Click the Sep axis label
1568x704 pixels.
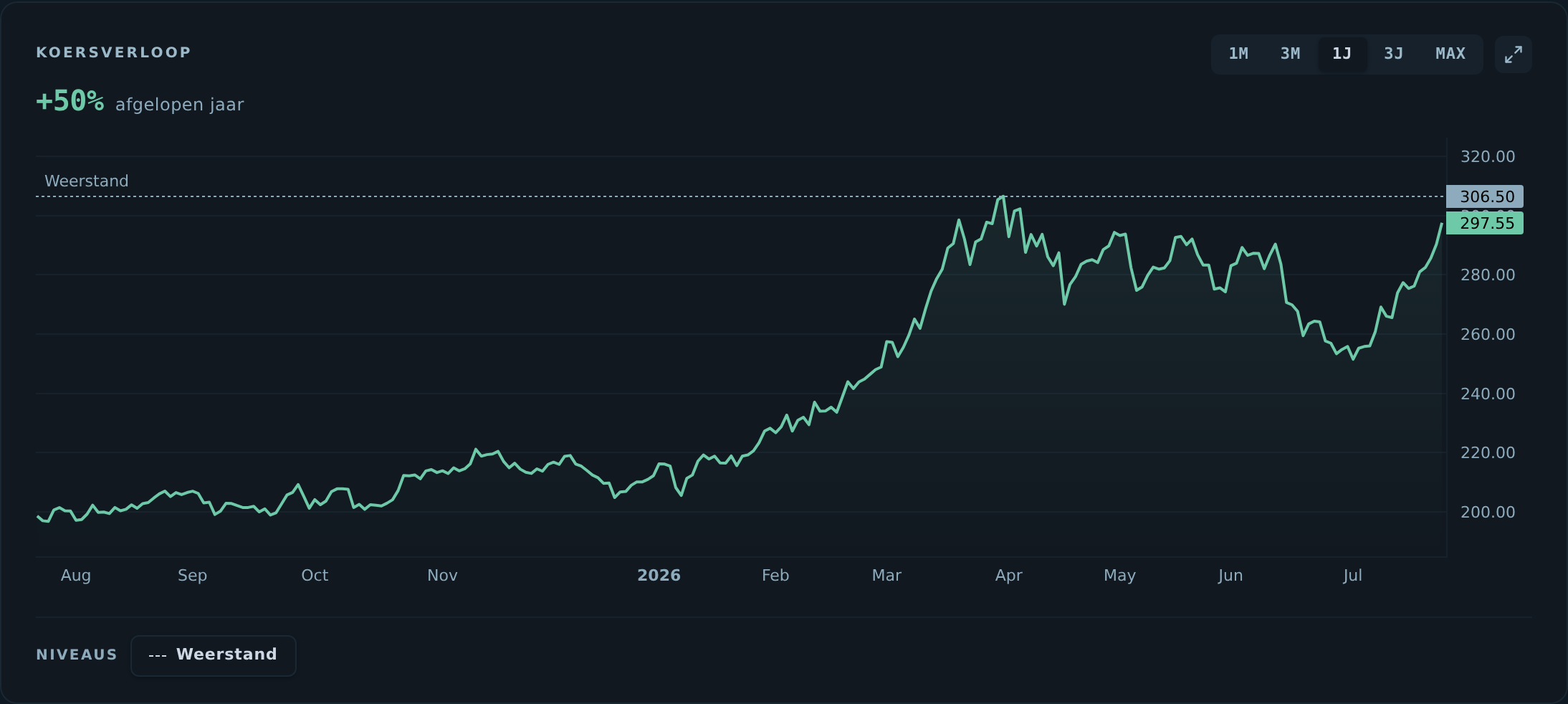pyautogui.click(x=192, y=576)
